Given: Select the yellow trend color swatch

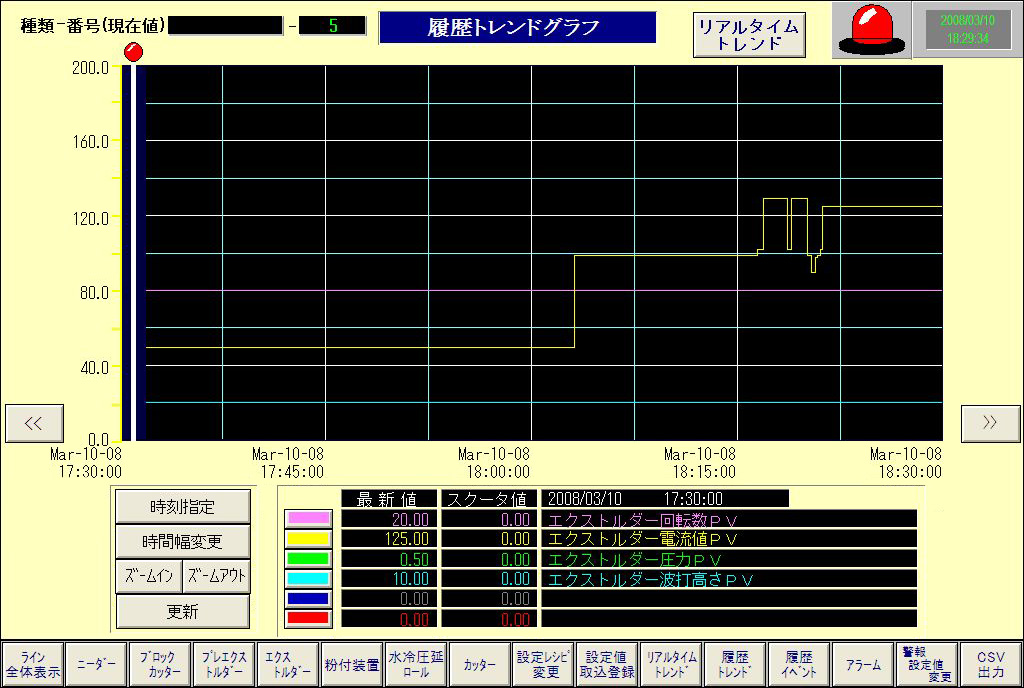Looking at the screenshot, I should (x=308, y=539).
